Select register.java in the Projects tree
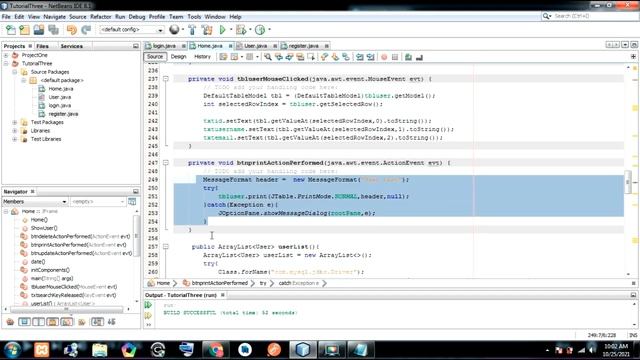 pos(63,114)
